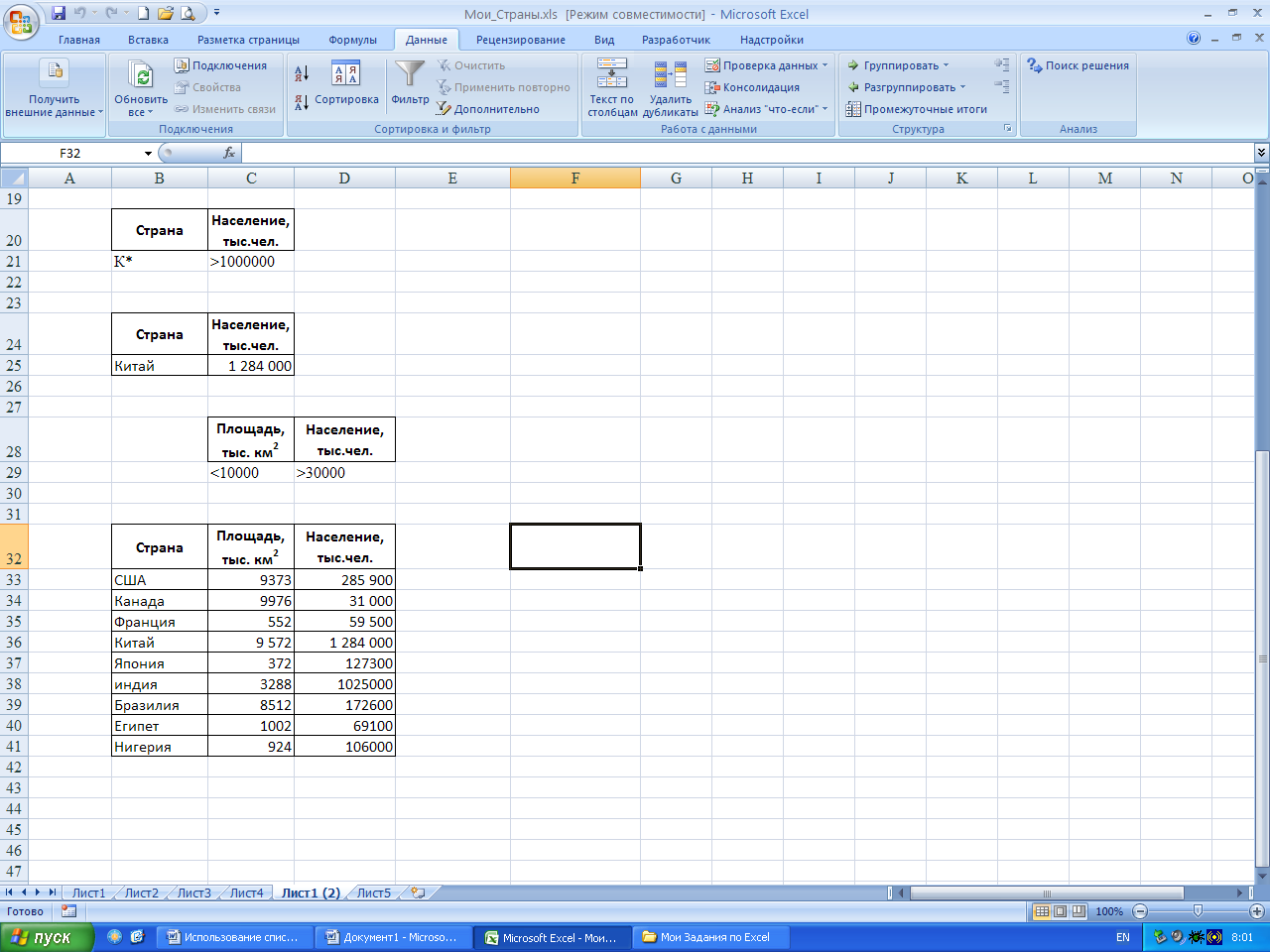
Task: Select cell containing Китай in row 36
Action: pyautogui.click(x=160, y=643)
